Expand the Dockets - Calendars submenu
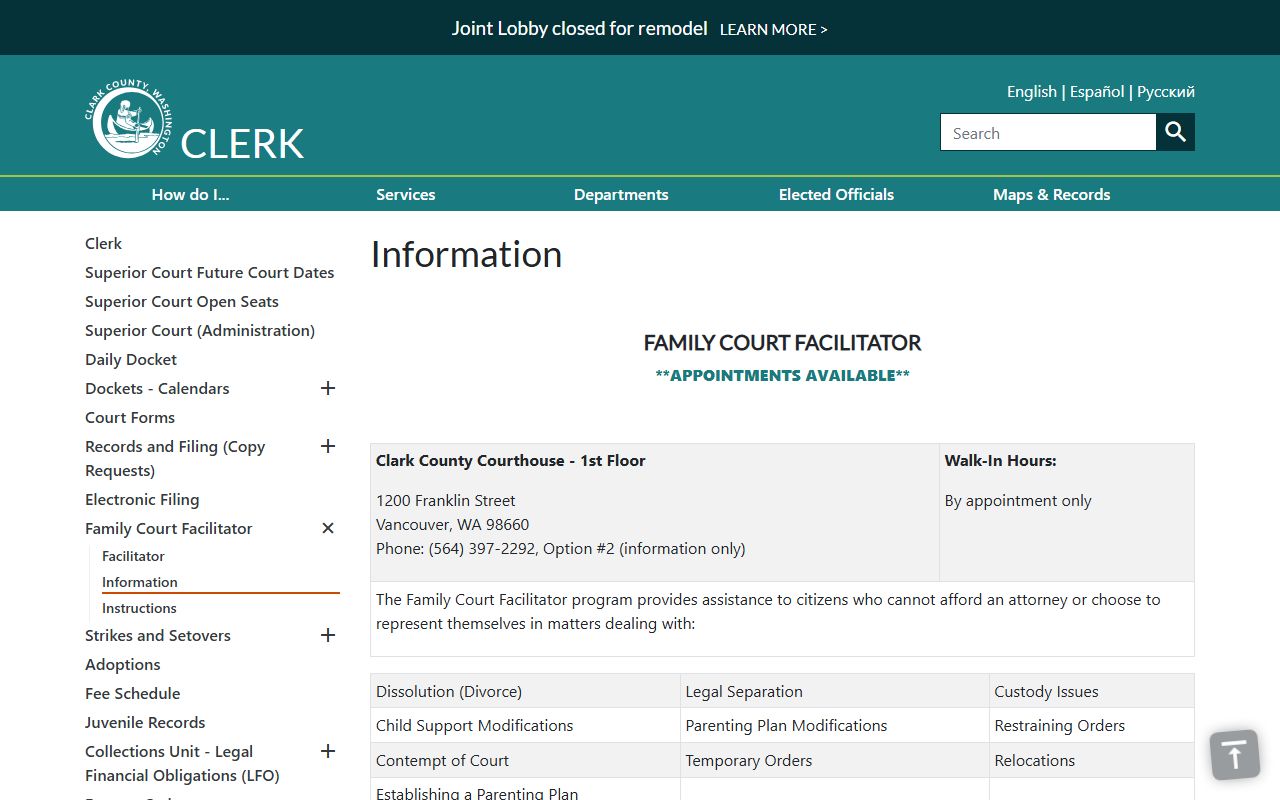 328,388
